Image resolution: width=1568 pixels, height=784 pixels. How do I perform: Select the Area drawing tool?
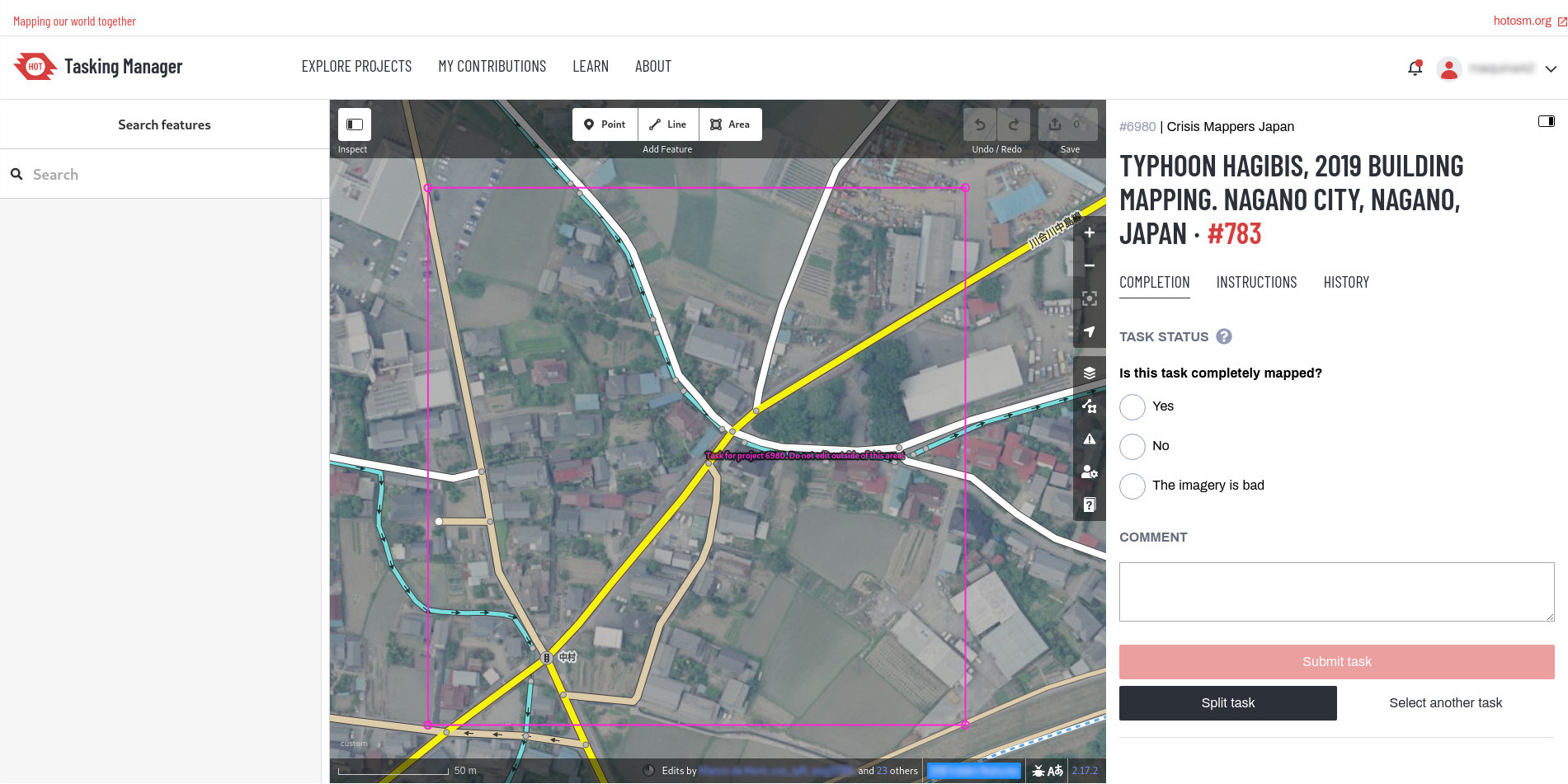click(x=730, y=124)
